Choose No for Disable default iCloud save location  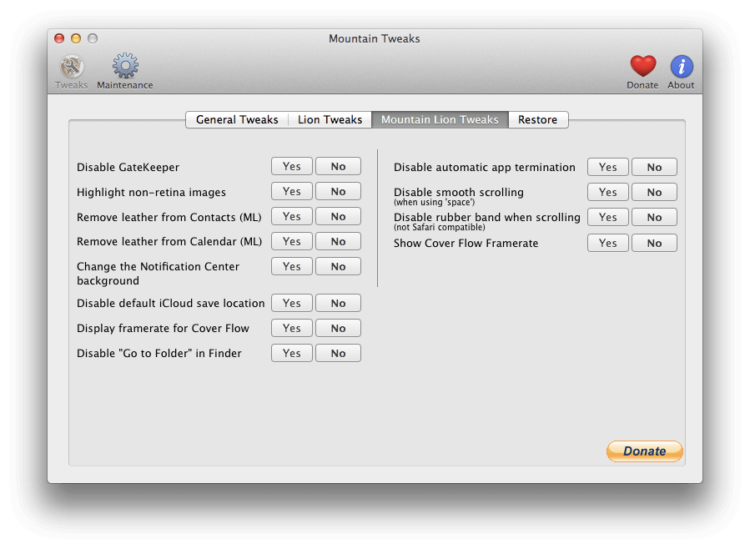(338, 303)
